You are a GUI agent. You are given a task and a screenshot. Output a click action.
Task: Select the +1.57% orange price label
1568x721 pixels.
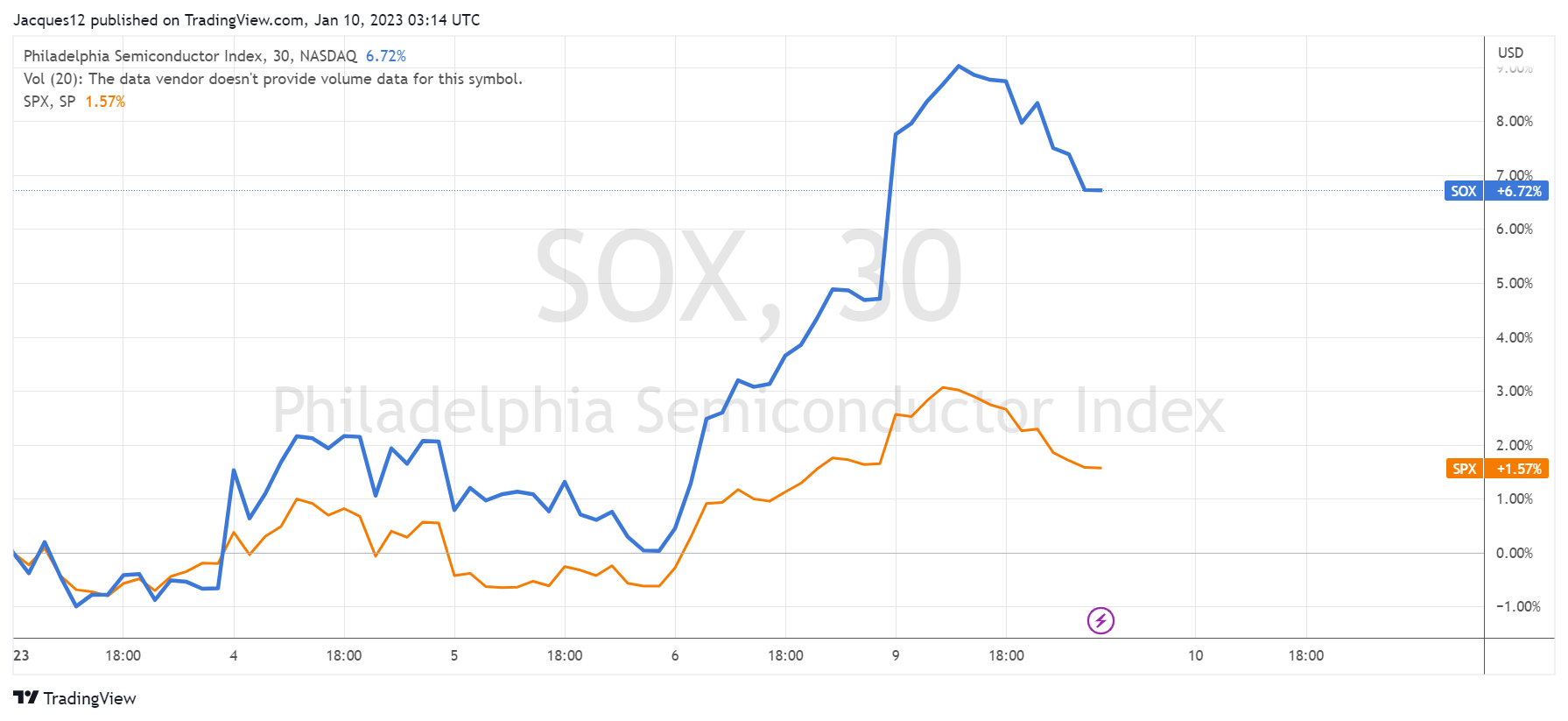(x=1518, y=469)
